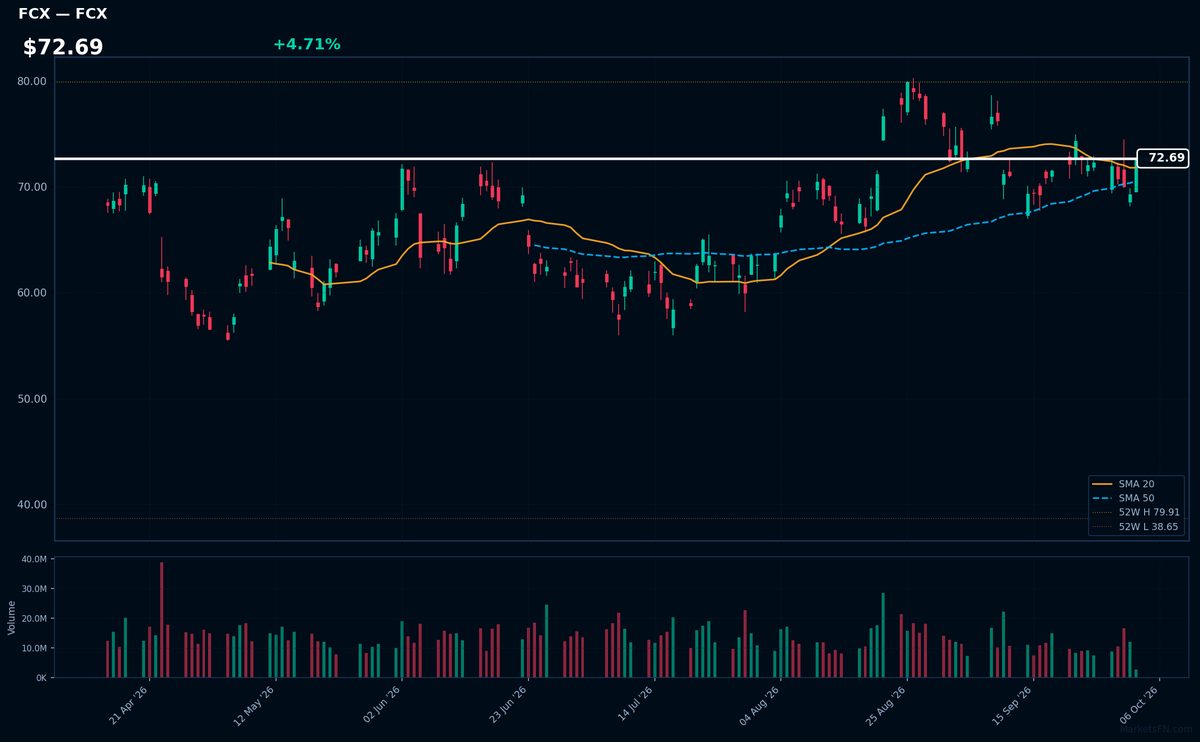Click the 60.00 price axis label
Image resolution: width=1200 pixels, height=742 pixels.
tap(32, 293)
